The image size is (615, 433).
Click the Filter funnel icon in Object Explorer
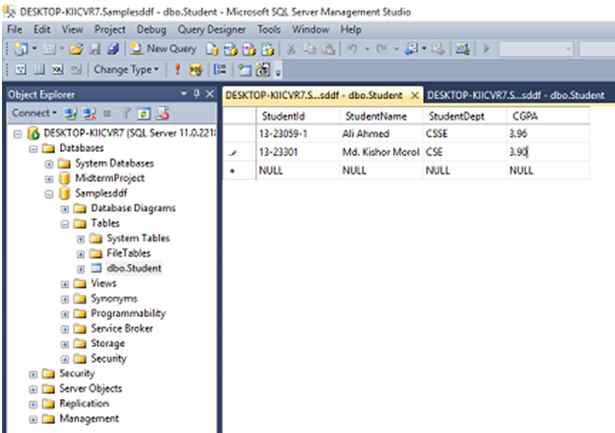click(x=126, y=114)
